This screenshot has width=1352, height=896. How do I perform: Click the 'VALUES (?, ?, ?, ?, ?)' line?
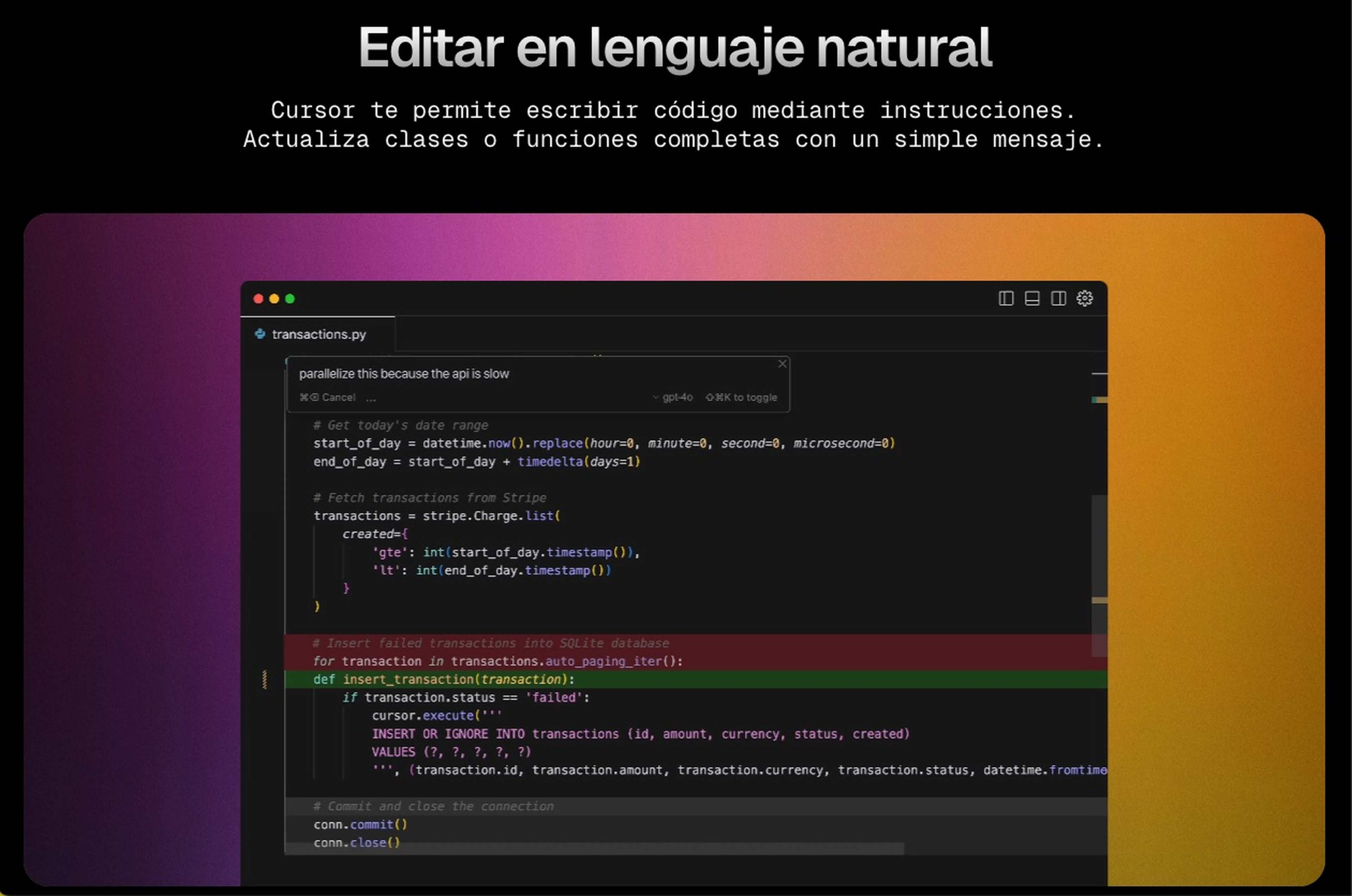pyautogui.click(x=452, y=752)
